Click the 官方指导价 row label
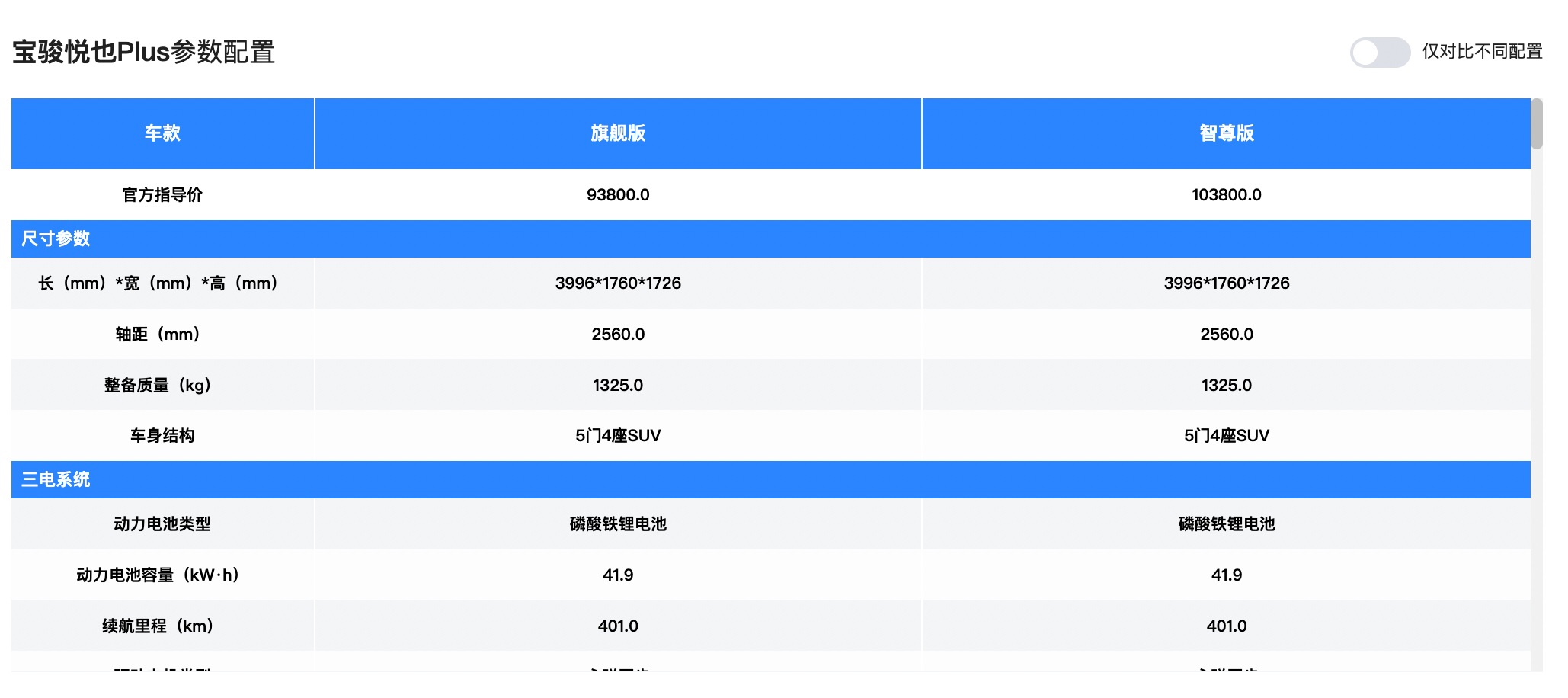The width and height of the screenshot is (1568, 698). pos(162,194)
